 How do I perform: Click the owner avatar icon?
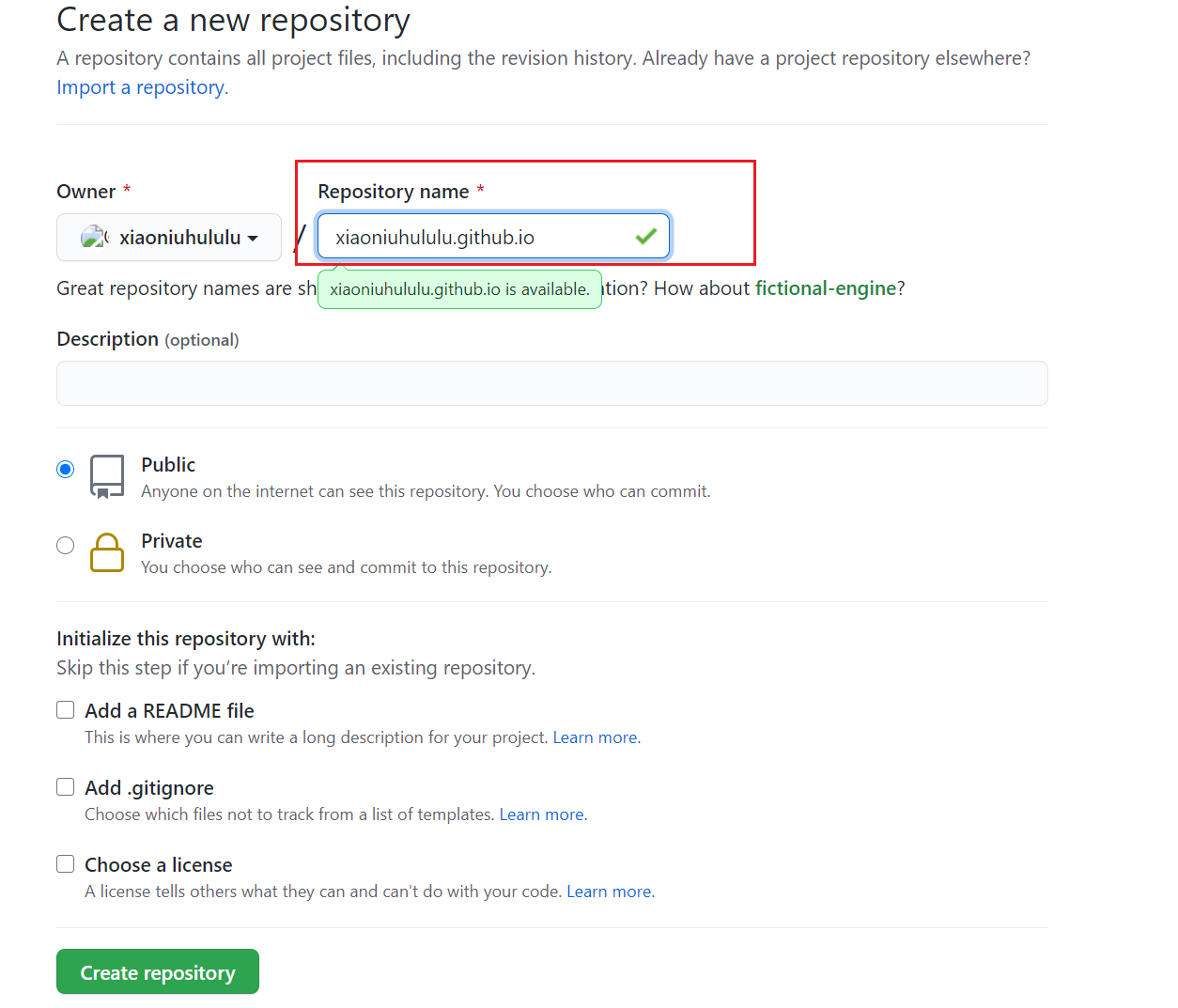pyautogui.click(x=95, y=237)
